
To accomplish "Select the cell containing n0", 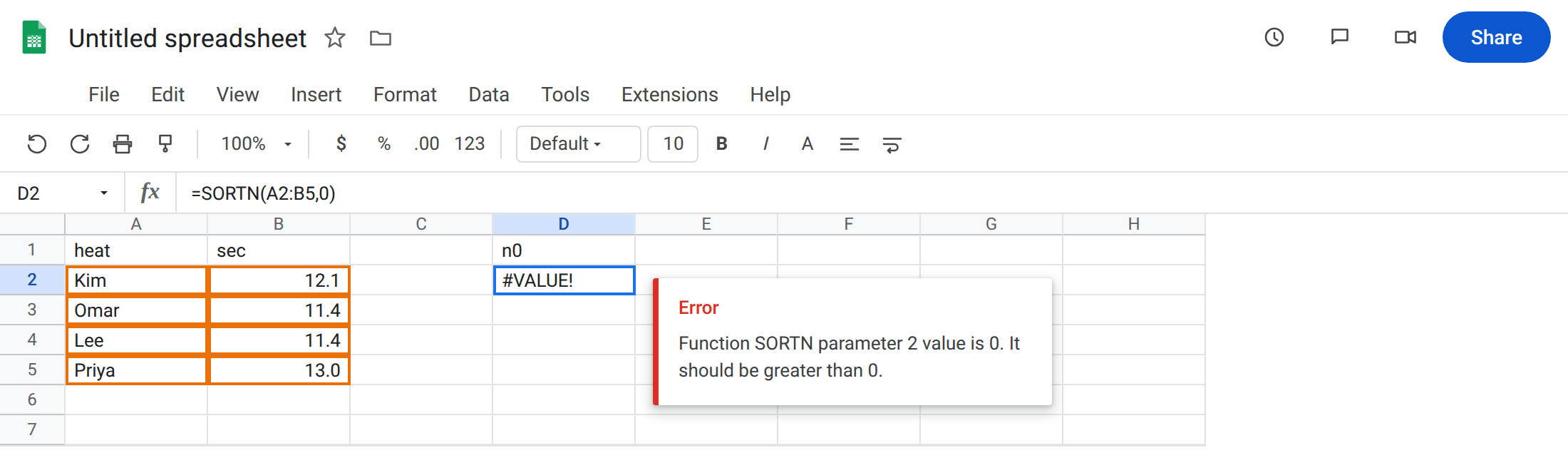I will 564,250.
